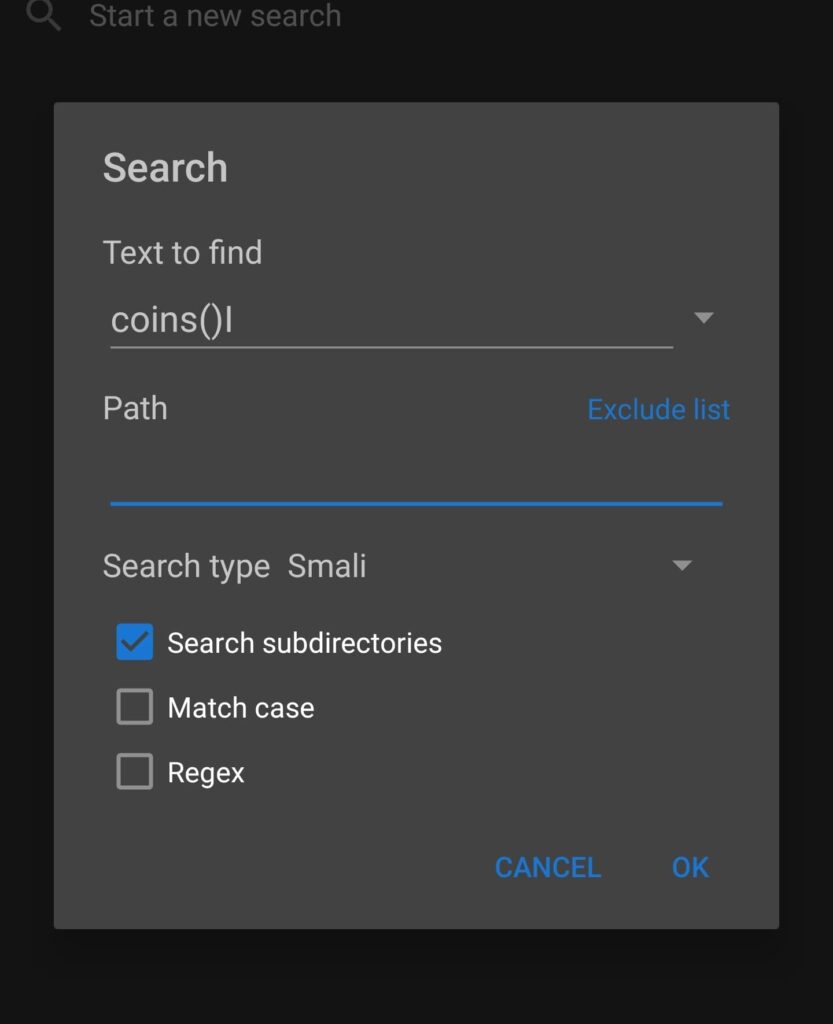The image size is (833, 1024).
Task: Click the magnifier search icon at top
Action: pos(44,14)
